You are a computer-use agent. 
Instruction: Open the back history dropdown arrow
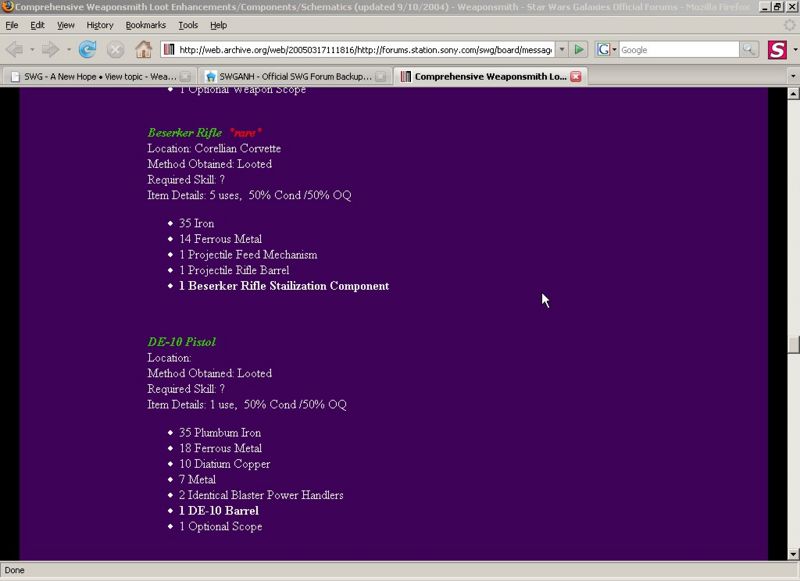pos(31,49)
